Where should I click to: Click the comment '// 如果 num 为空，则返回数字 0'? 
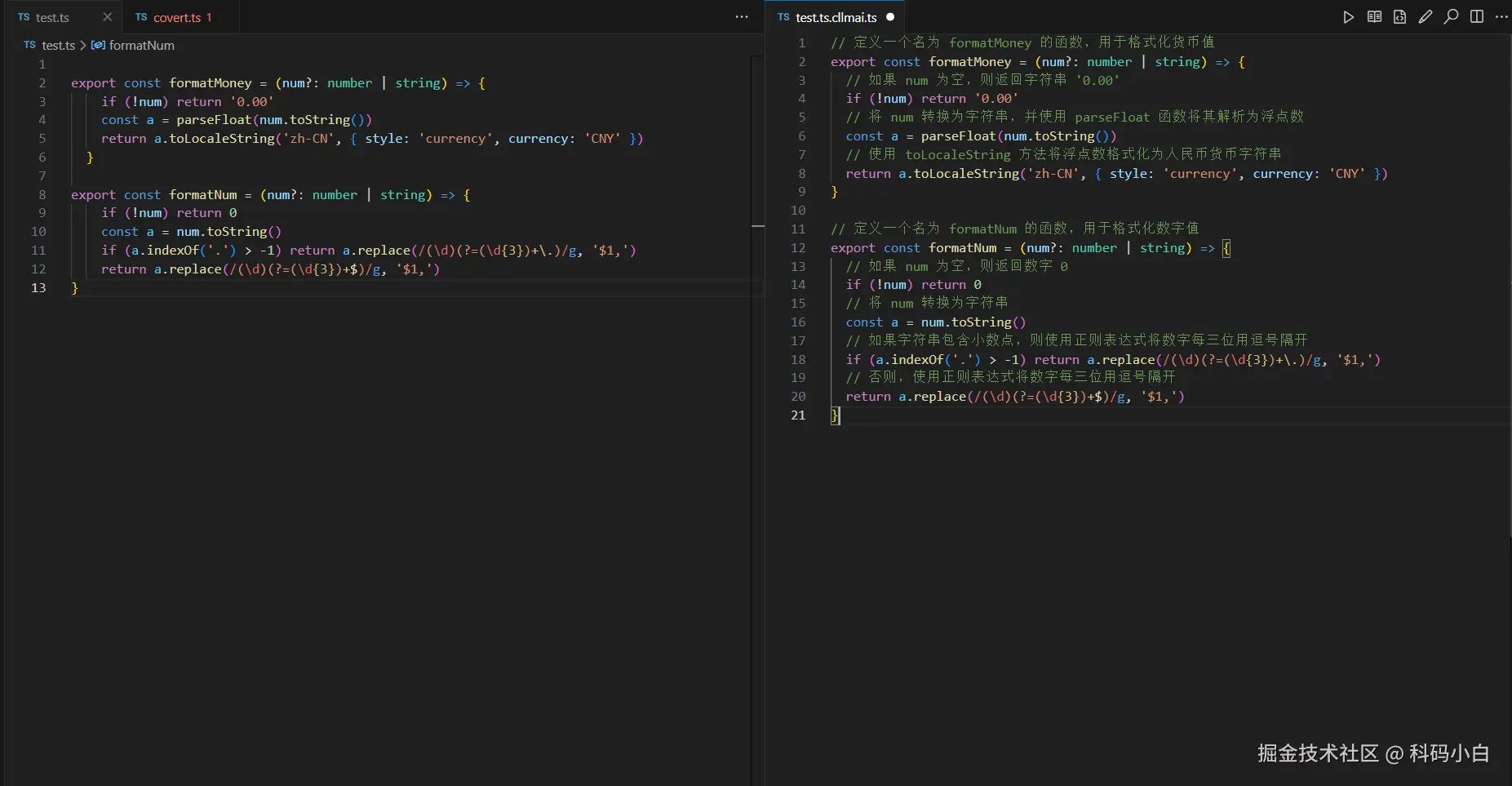tap(956, 266)
